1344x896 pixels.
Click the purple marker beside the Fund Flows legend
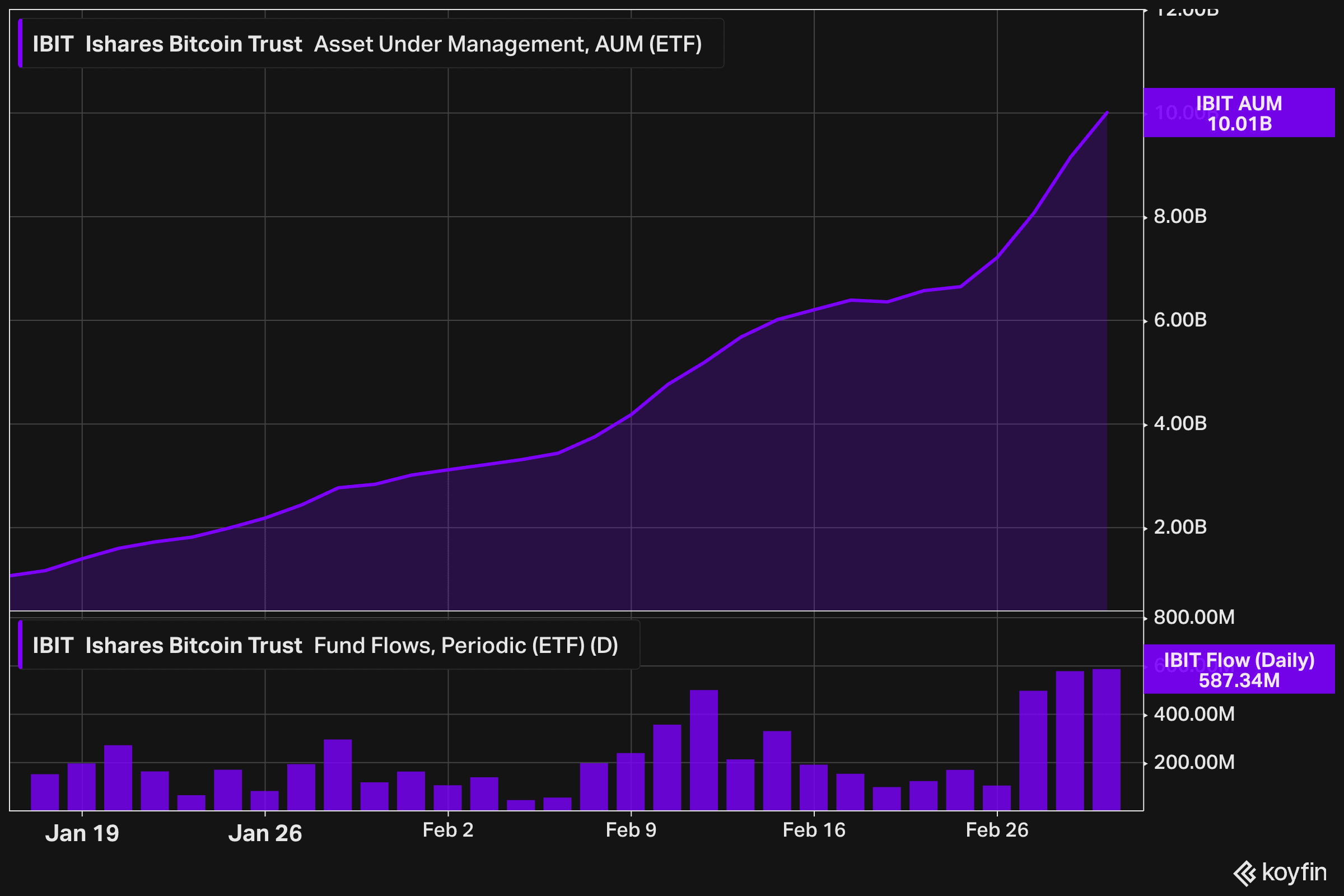pyautogui.click(x=21, y=645)
